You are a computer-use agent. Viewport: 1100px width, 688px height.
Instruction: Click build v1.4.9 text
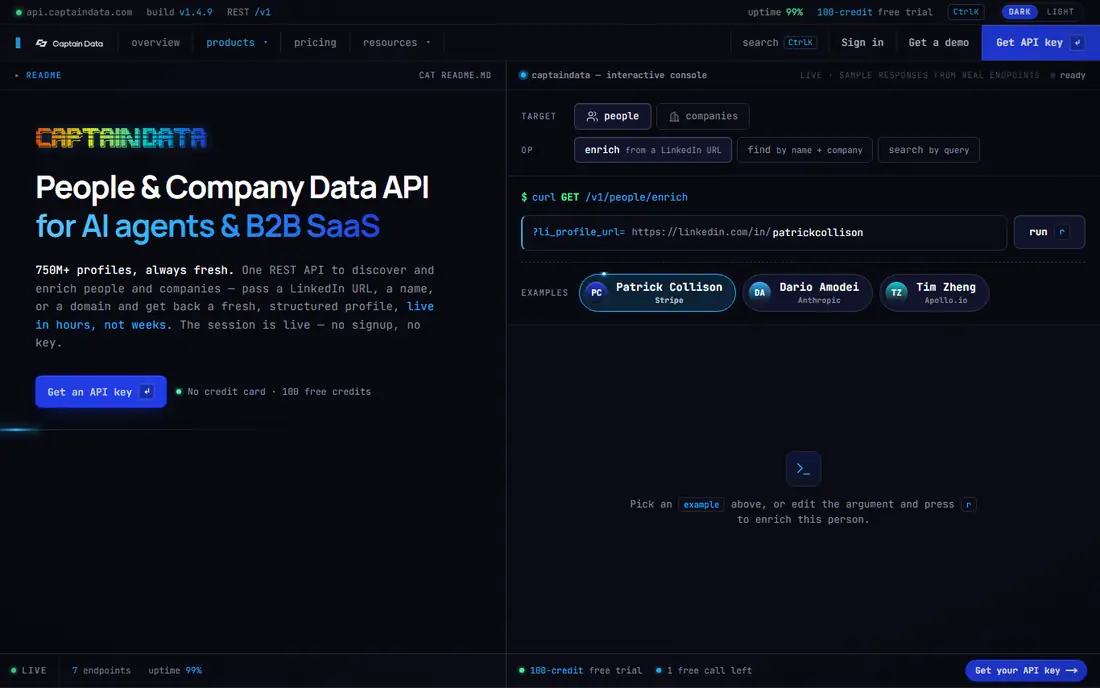[179, 12]
